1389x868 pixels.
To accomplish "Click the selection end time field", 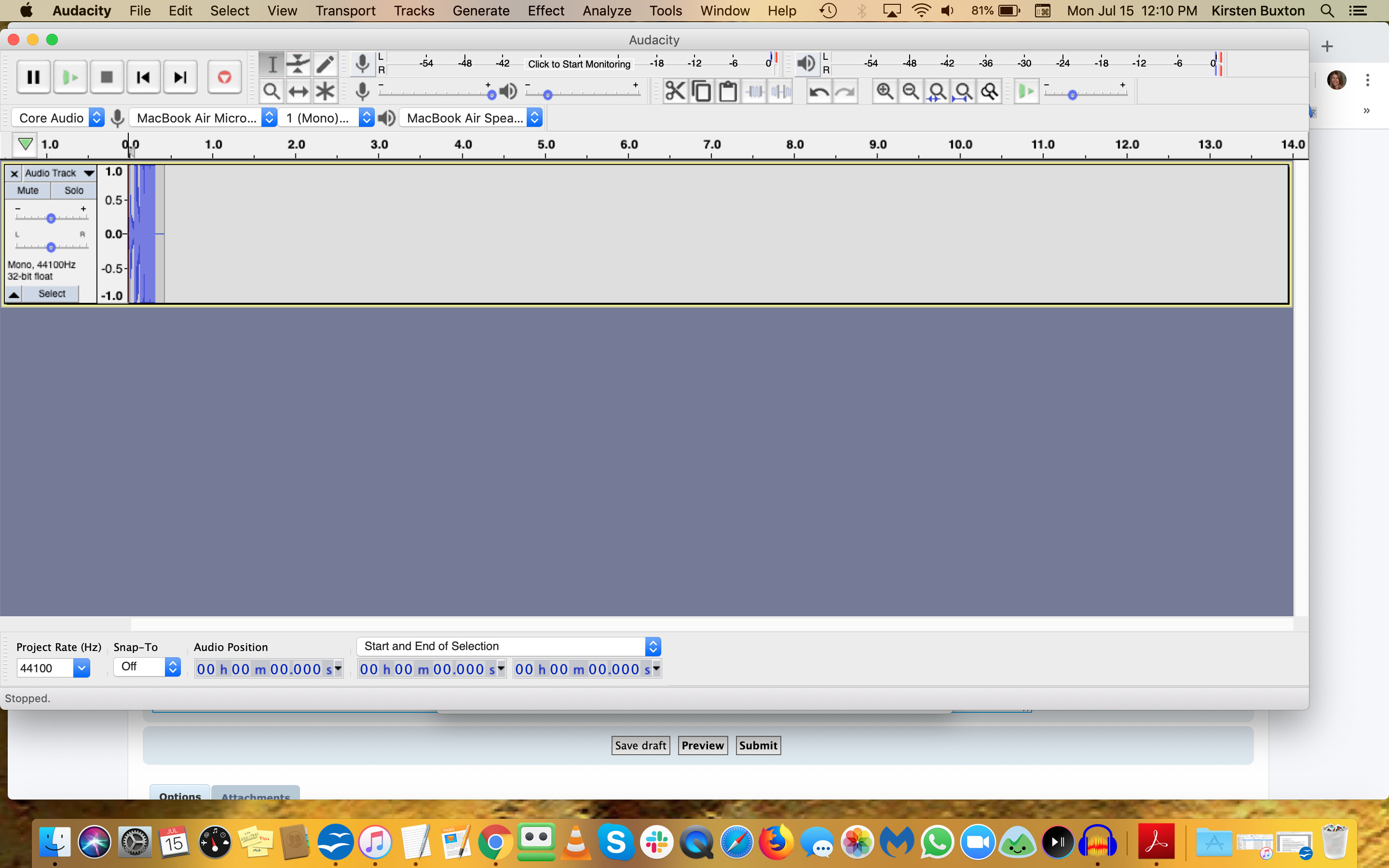I will tap(587, 669).
